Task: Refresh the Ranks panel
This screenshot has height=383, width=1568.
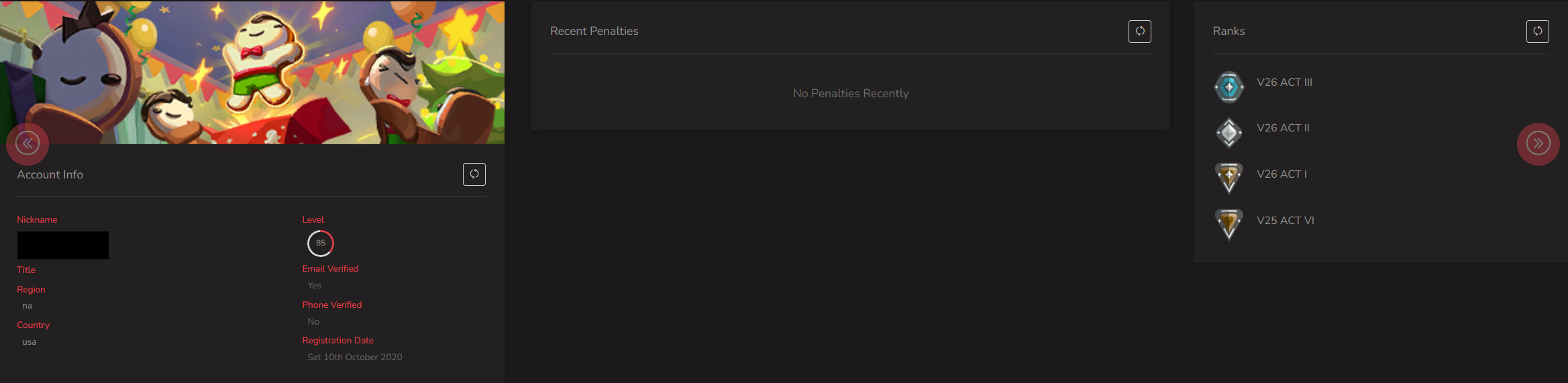Action: 1538,32
